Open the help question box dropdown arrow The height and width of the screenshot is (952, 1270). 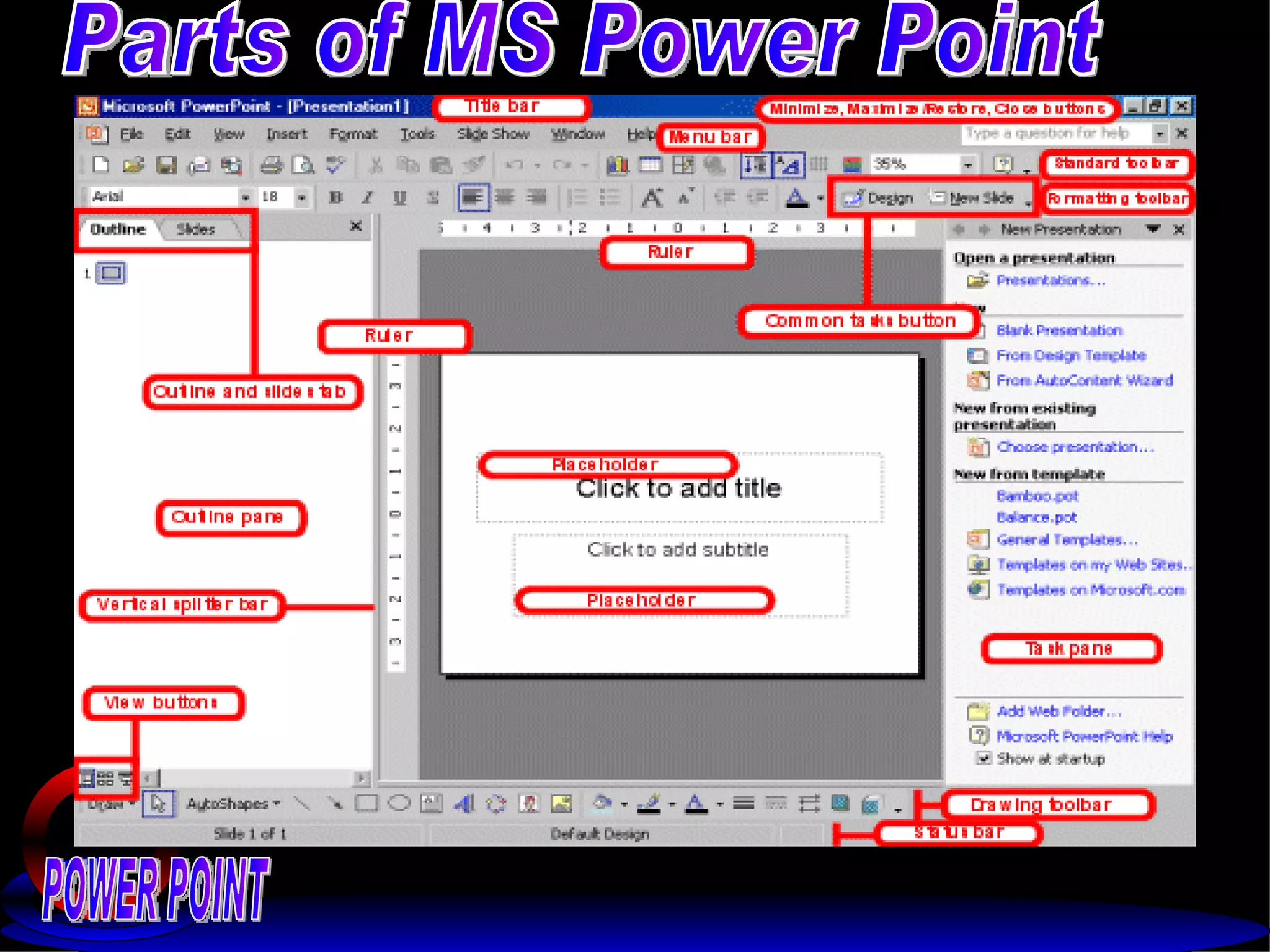point(1160,133)
